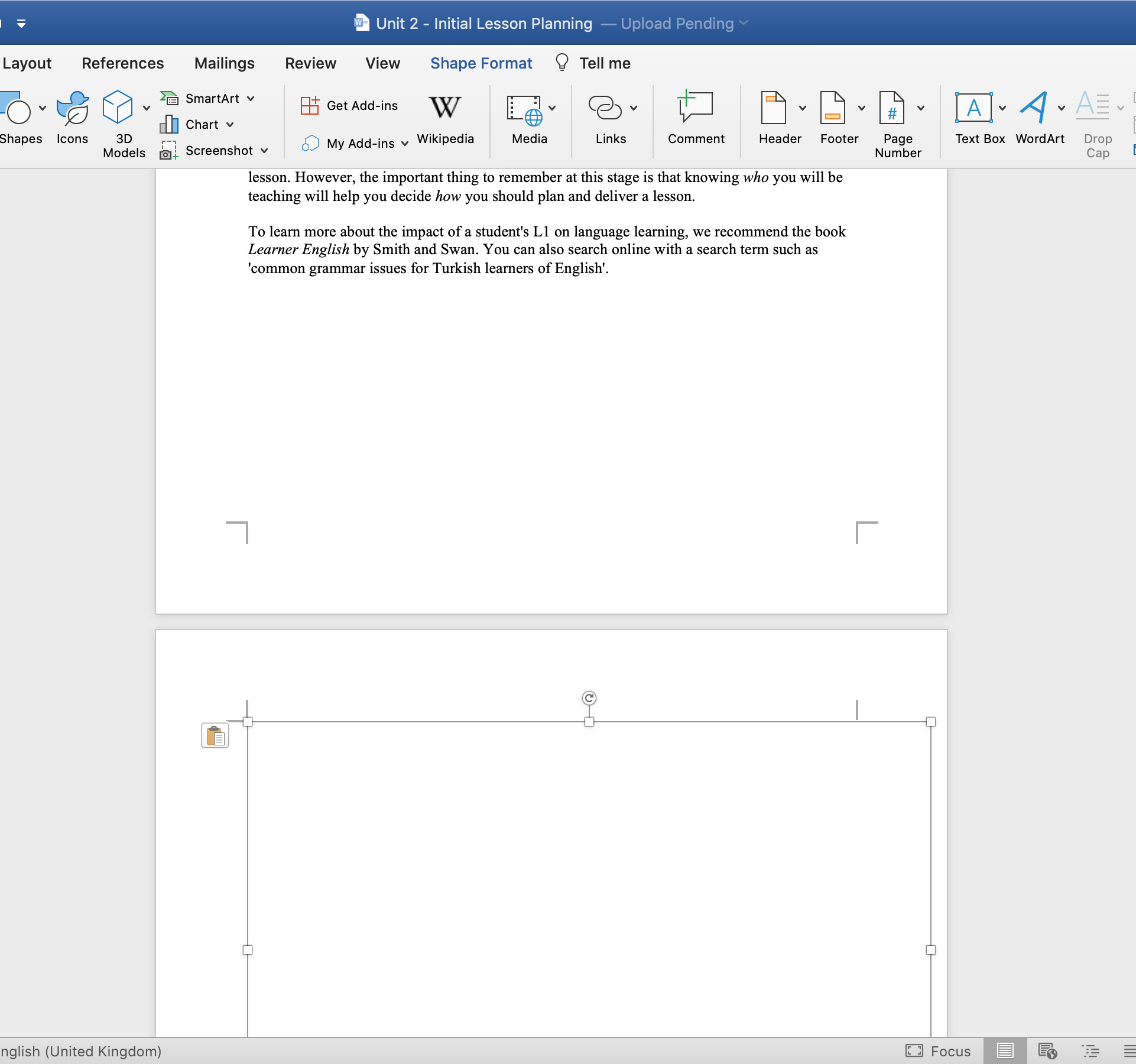This screenshot has width=1136, height=1064.
Task: Switch to Web Layout view
Action: point(1047,1051)
